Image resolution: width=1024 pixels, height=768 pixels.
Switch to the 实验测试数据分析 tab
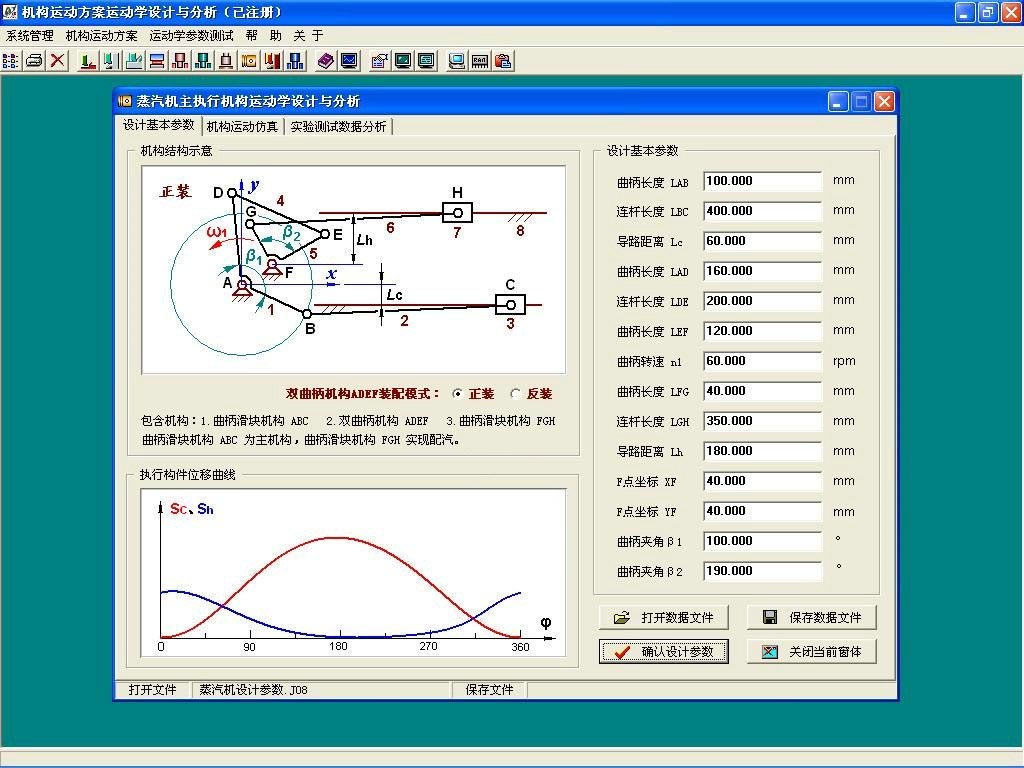pyautogui.click(x=338, y=126)
